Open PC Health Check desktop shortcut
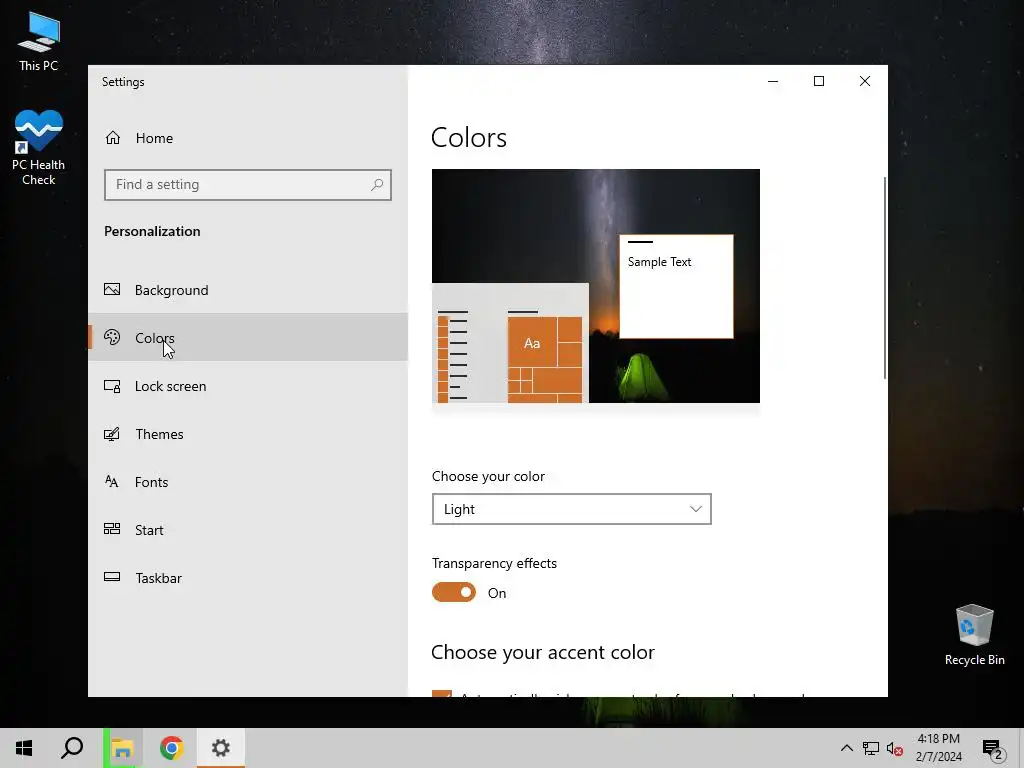 [x=39, y=148]
